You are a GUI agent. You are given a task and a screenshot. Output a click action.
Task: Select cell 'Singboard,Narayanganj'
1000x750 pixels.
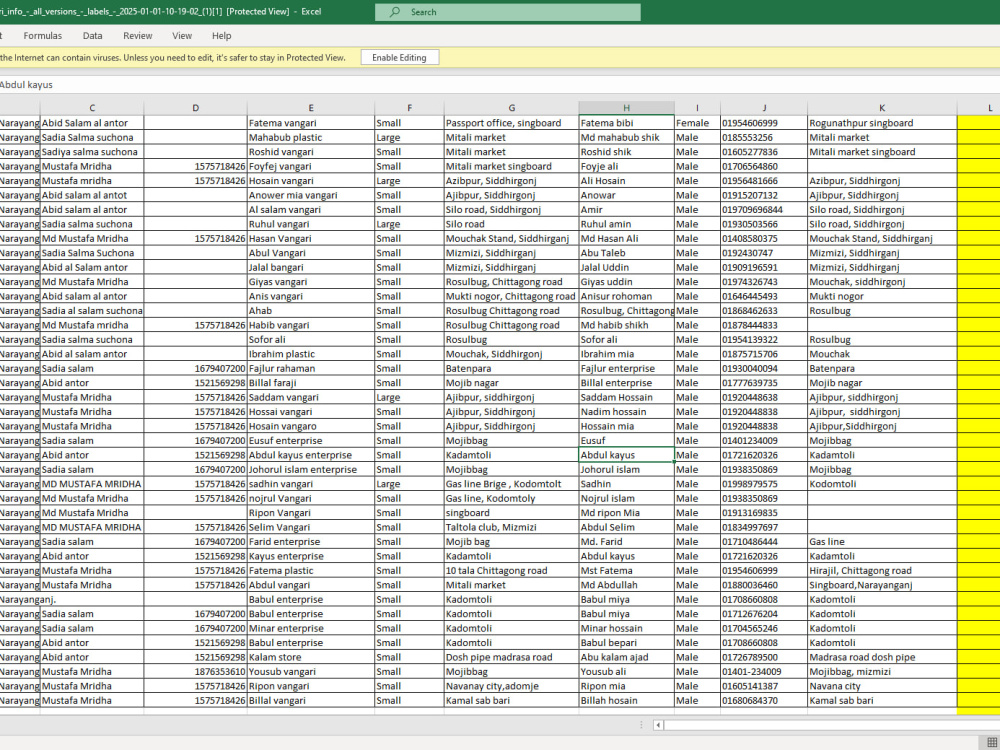pyautogui.click(x=882, y=585)
